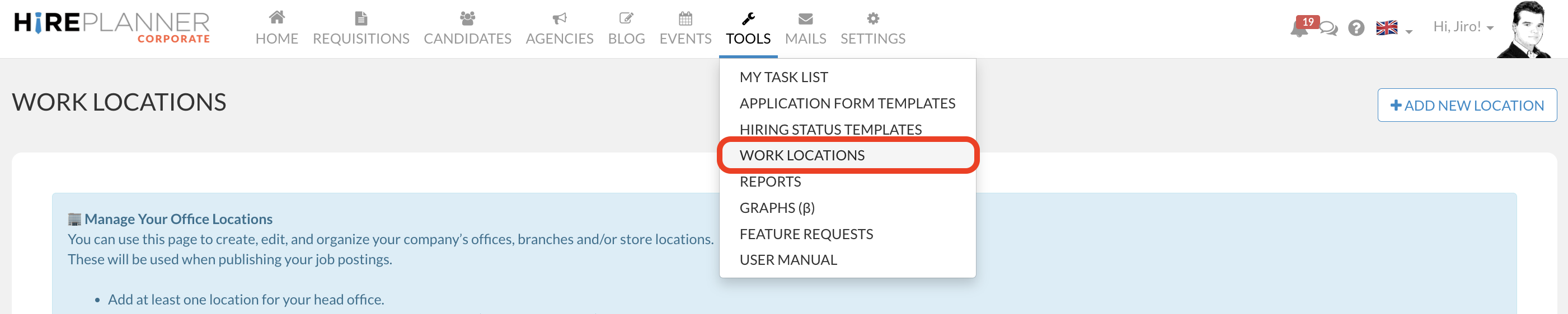Click the Events calendar icon

click(686, 18)
